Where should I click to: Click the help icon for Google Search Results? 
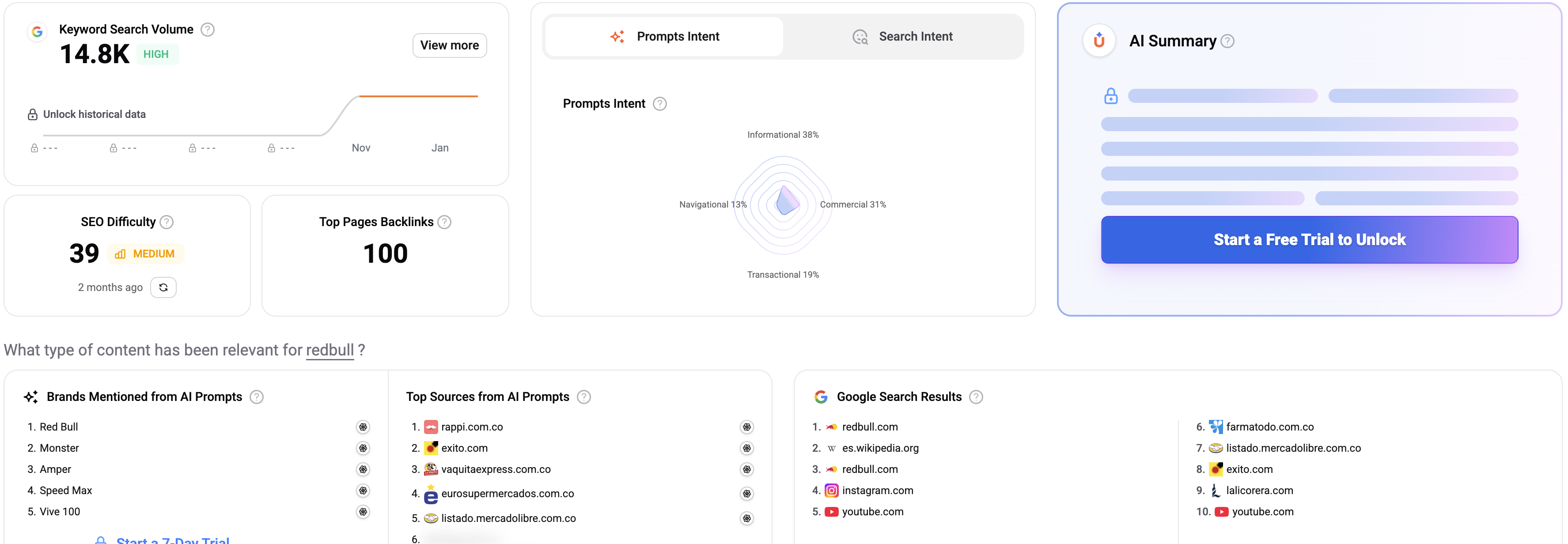[x=976, y=397]
